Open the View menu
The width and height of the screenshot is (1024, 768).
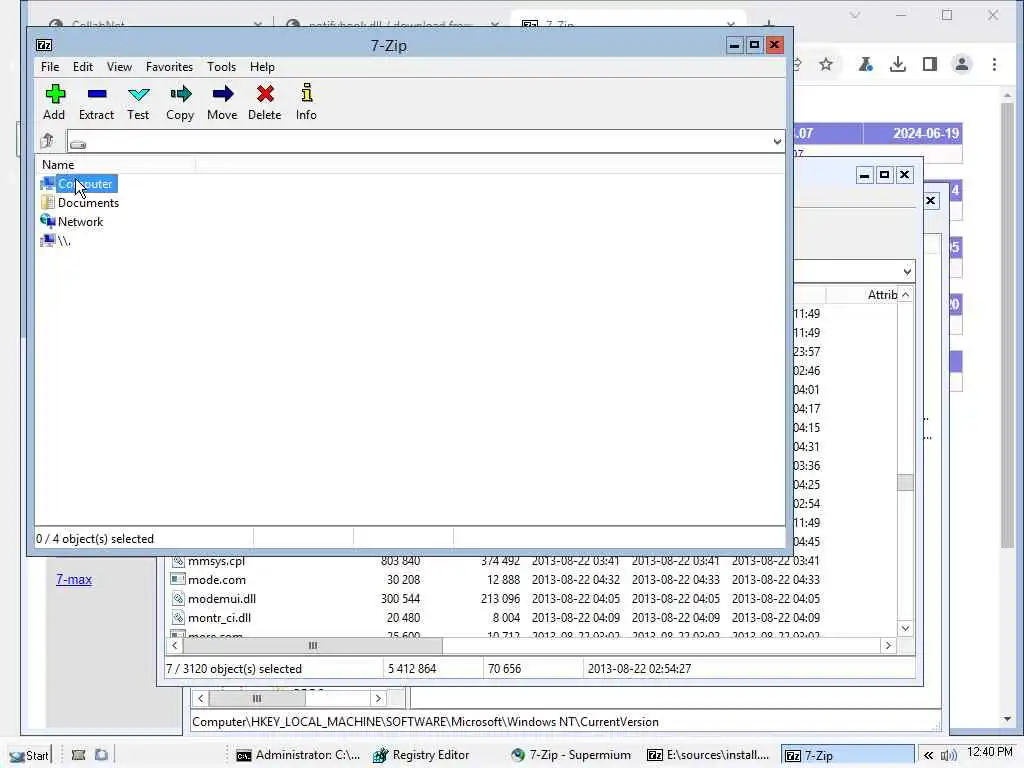point(120,67)
